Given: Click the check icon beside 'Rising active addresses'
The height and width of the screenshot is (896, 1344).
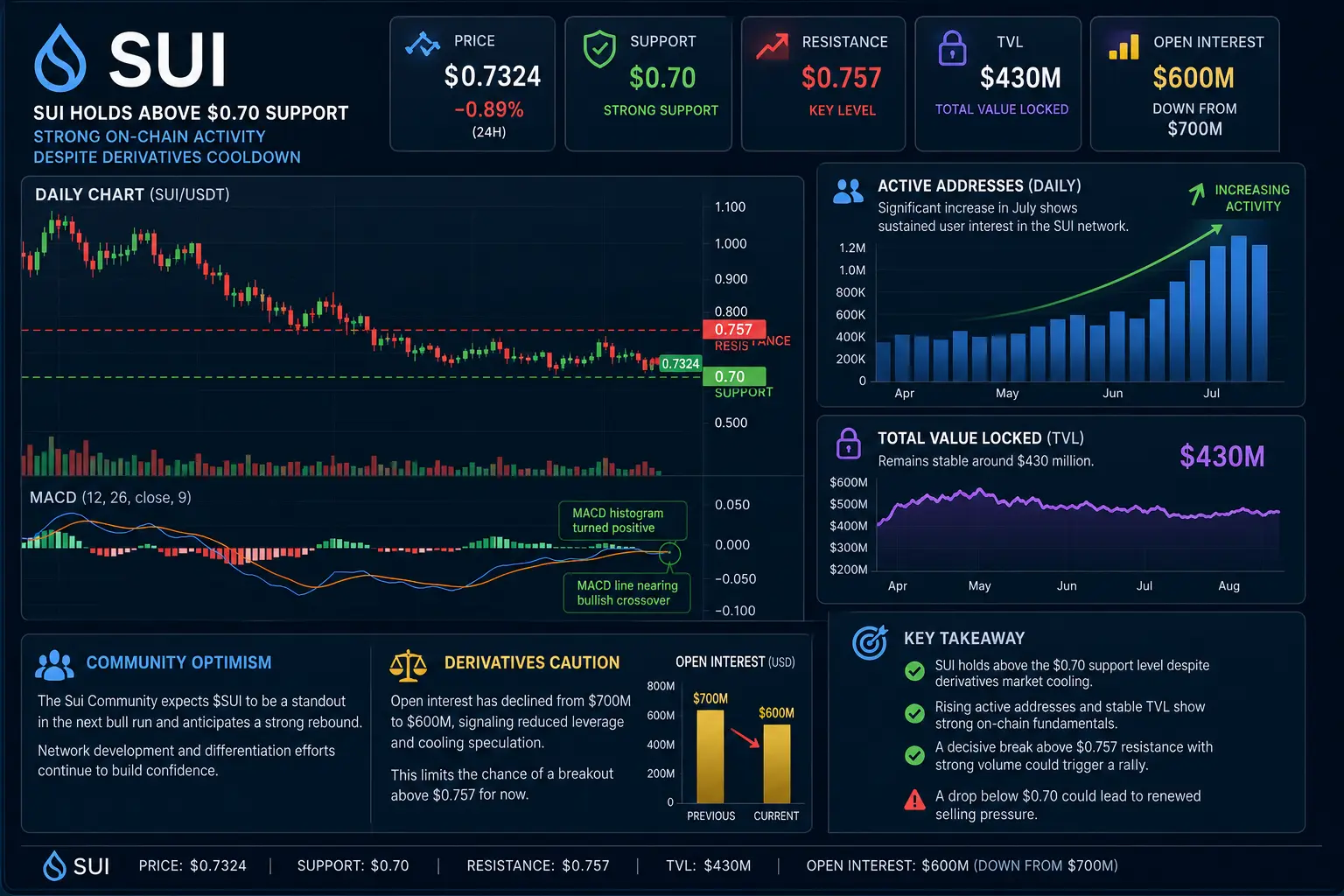Looking at the screenshot, I should 914,713.
